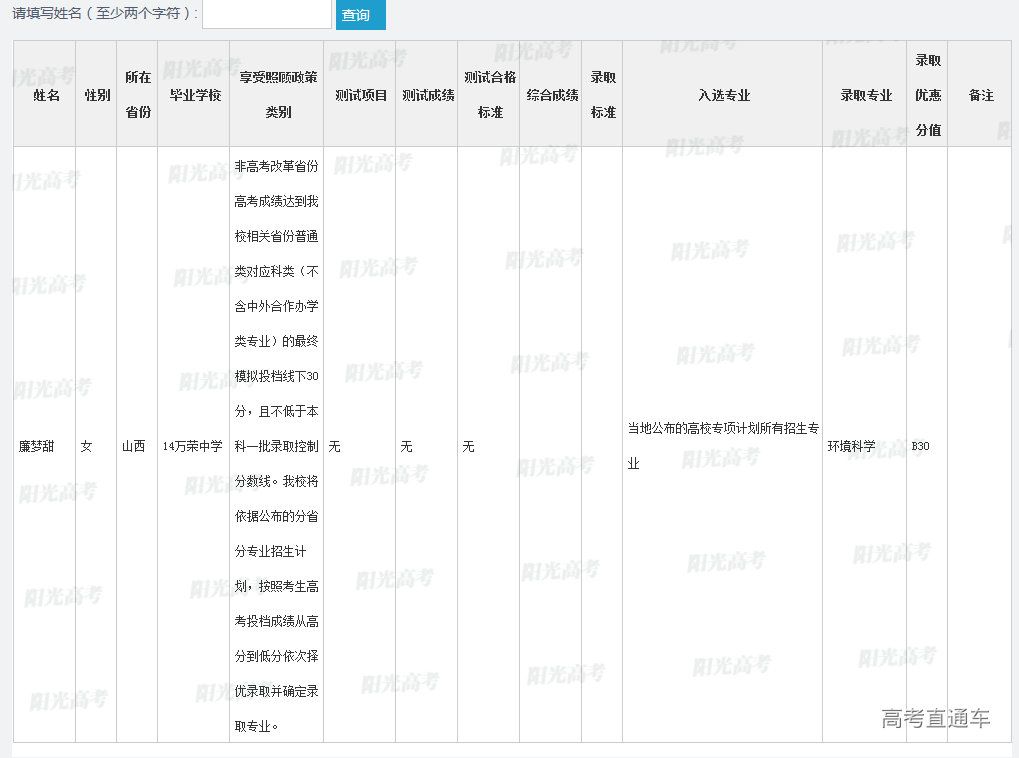This screenshot has width=1019, height=758.
Task: Click the 山西 province cell
Action: (133, 446)
